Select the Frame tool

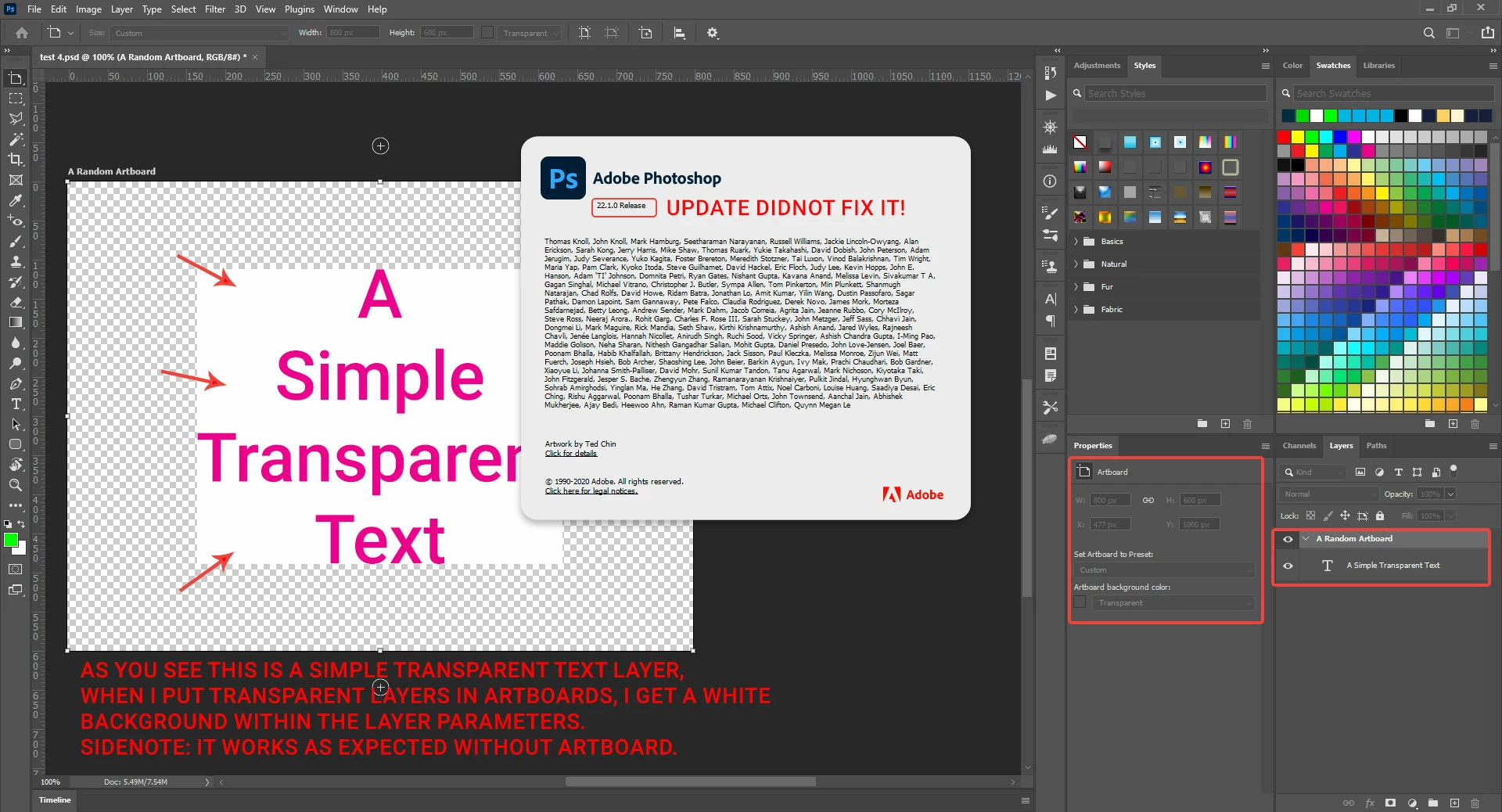[16, 180]
